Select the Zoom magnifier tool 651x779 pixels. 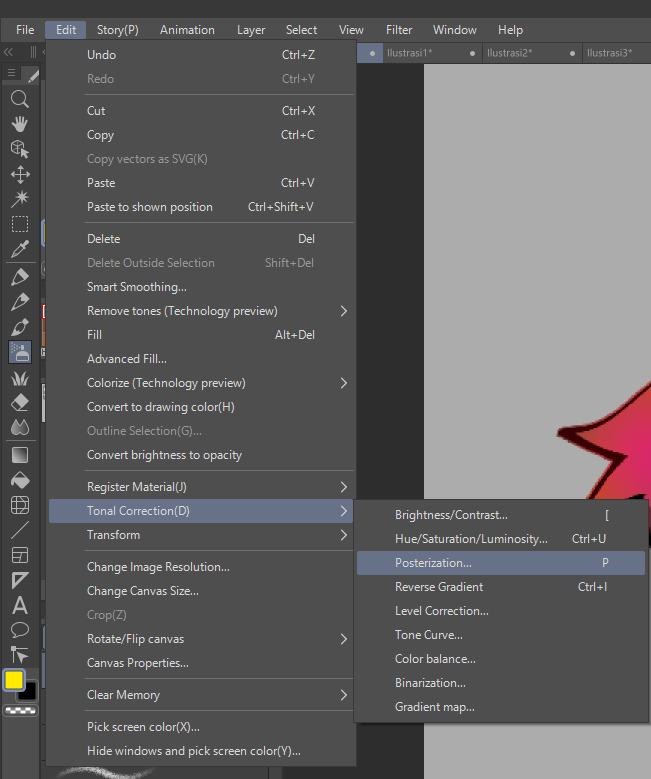tap(19, 99)
